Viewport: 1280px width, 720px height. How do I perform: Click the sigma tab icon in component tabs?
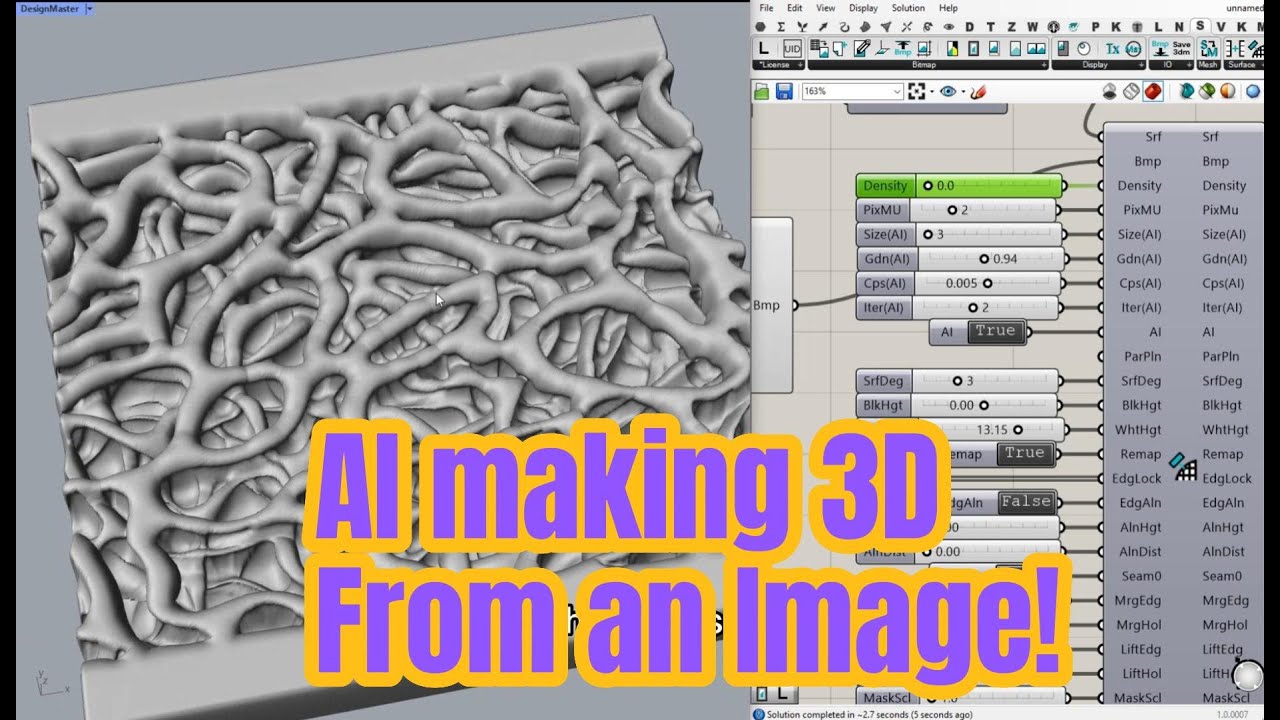coord(780,27)
